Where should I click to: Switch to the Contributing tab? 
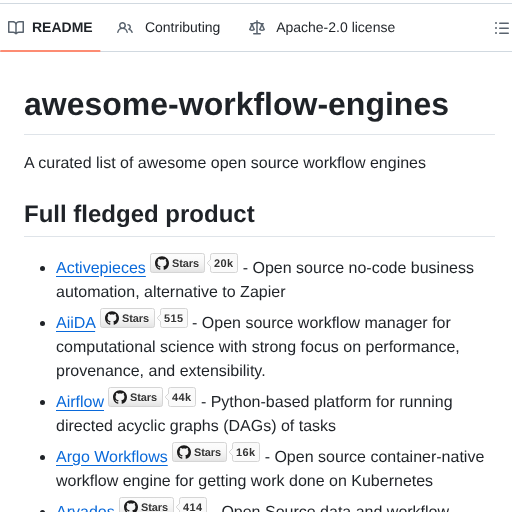click(168, 27)
